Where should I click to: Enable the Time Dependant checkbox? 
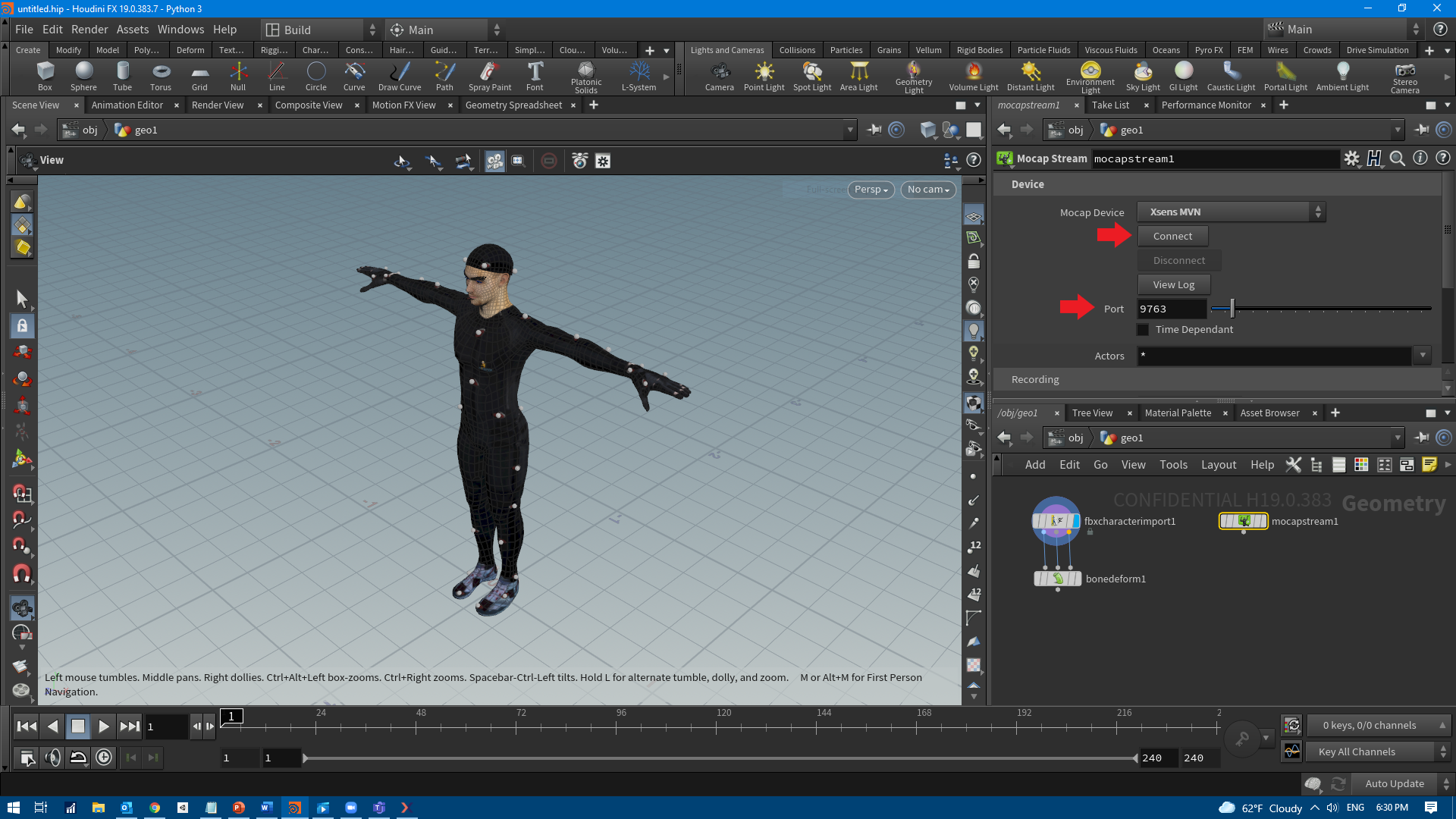pos(1143,329)
